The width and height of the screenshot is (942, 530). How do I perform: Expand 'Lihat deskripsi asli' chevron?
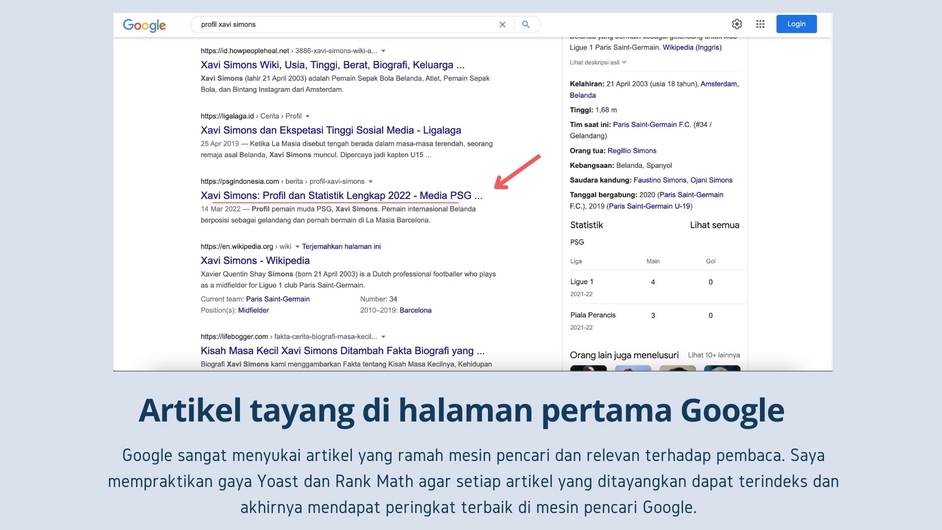tap(624, 62)
